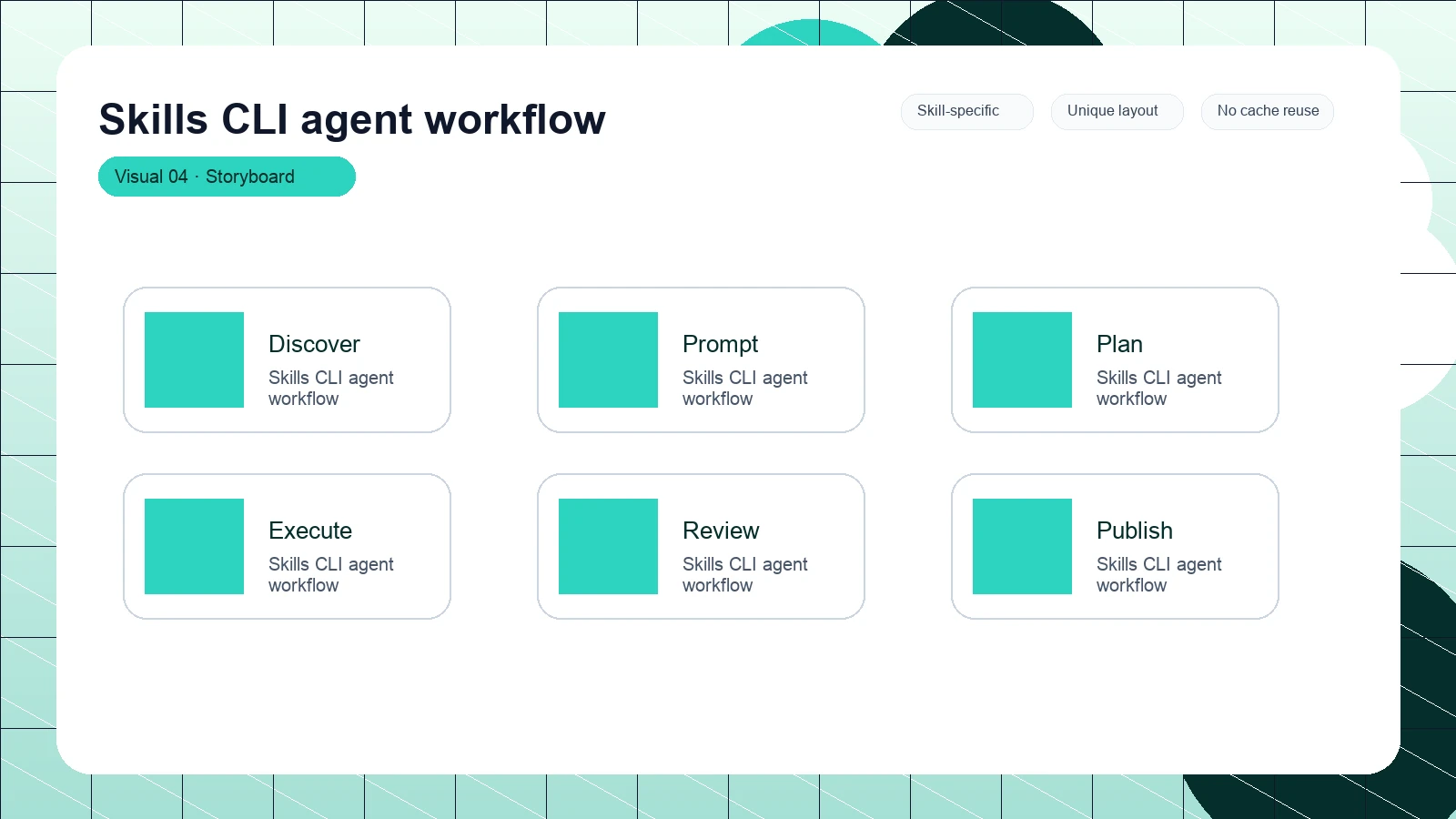
Task: Click the description under Prompt
Action: point(745,388)
